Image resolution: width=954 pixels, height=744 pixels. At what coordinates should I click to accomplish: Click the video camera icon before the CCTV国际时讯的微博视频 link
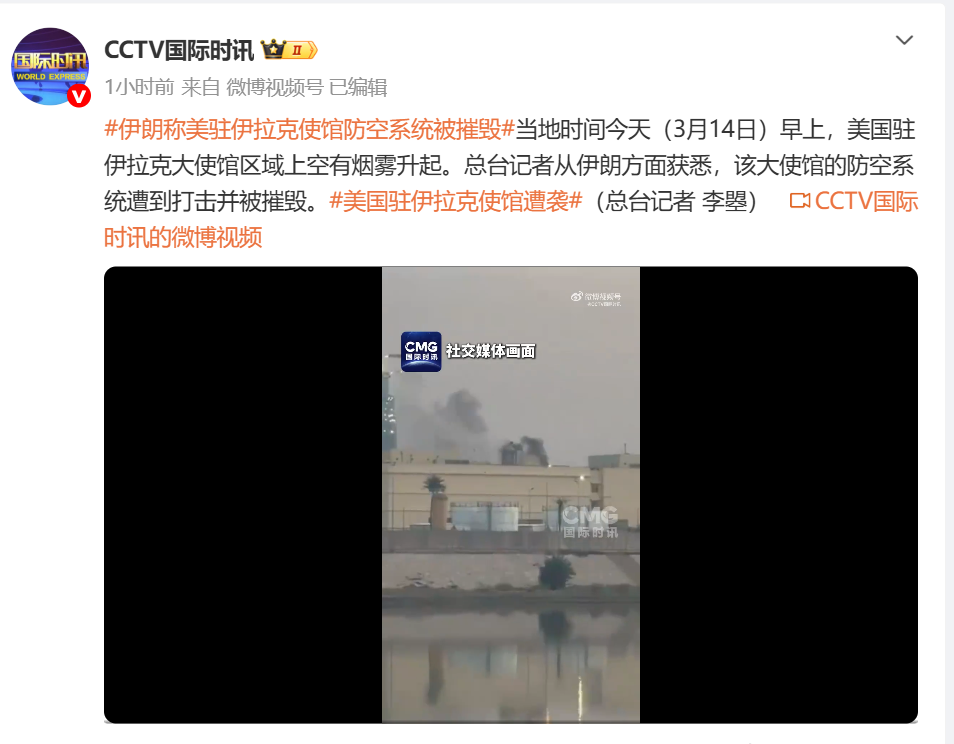tap(799, 201)
